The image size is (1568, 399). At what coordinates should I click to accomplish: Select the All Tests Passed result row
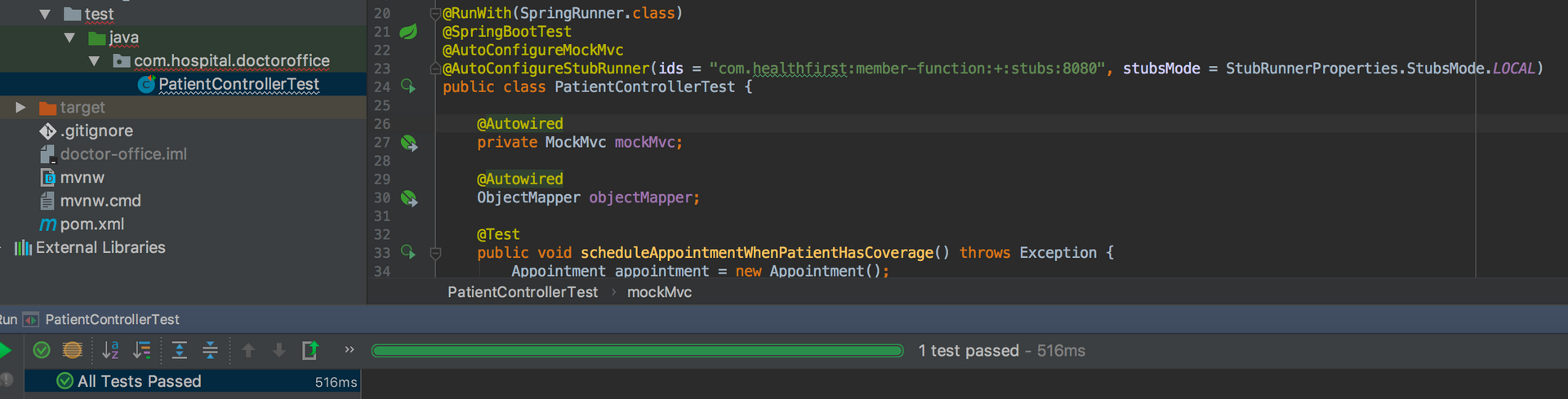[192, 381]
